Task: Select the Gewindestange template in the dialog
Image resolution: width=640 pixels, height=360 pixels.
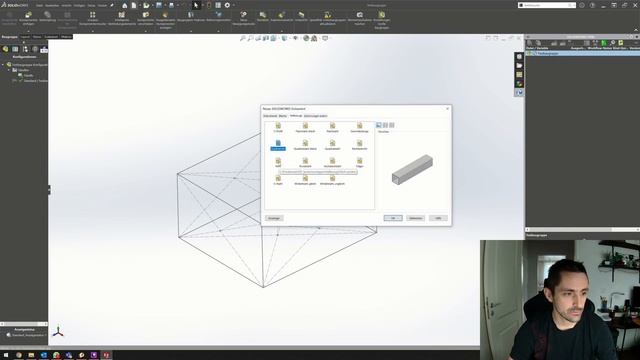Action: pos(359,127)
